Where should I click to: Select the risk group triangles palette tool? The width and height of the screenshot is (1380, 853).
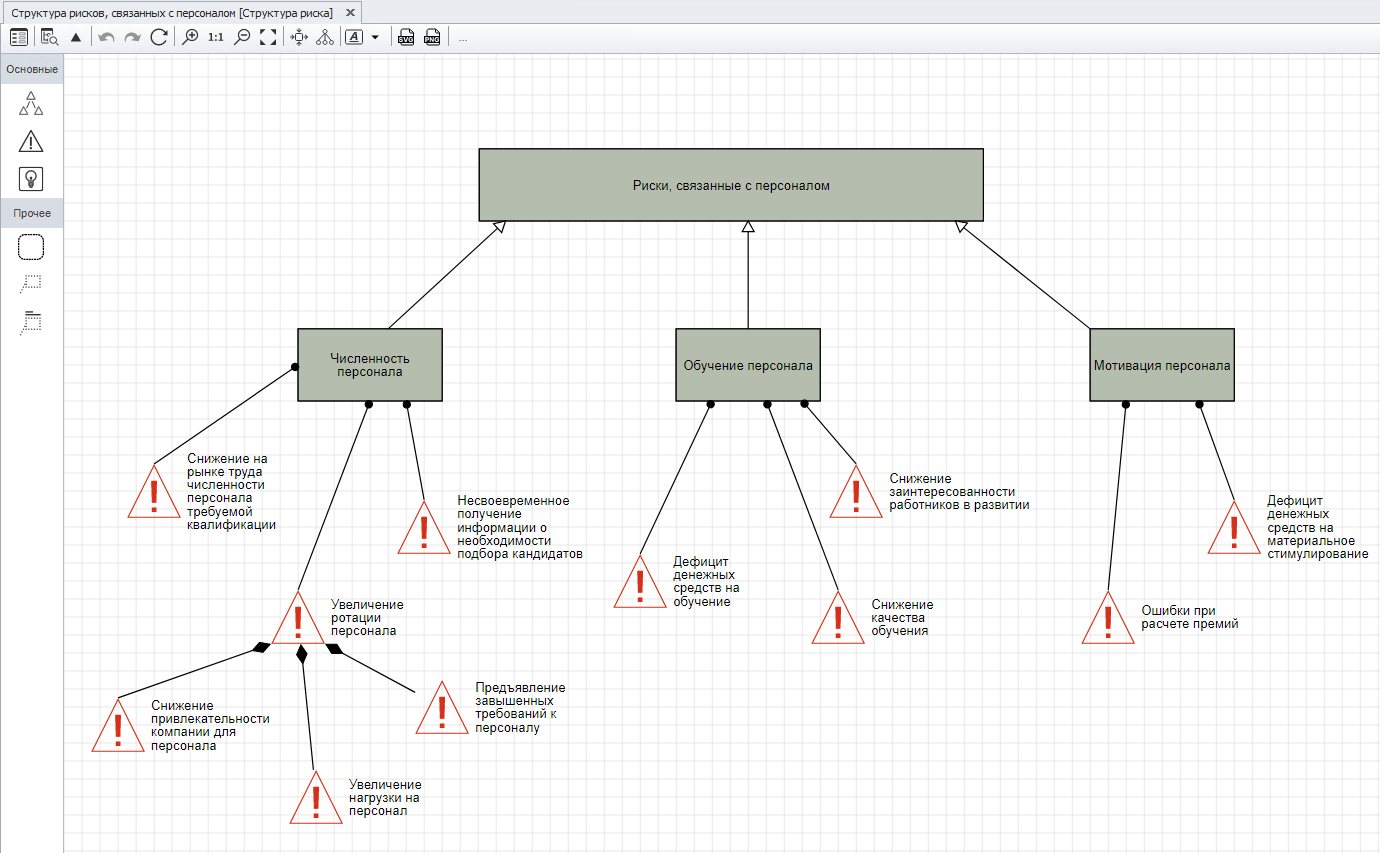(31, 103)
